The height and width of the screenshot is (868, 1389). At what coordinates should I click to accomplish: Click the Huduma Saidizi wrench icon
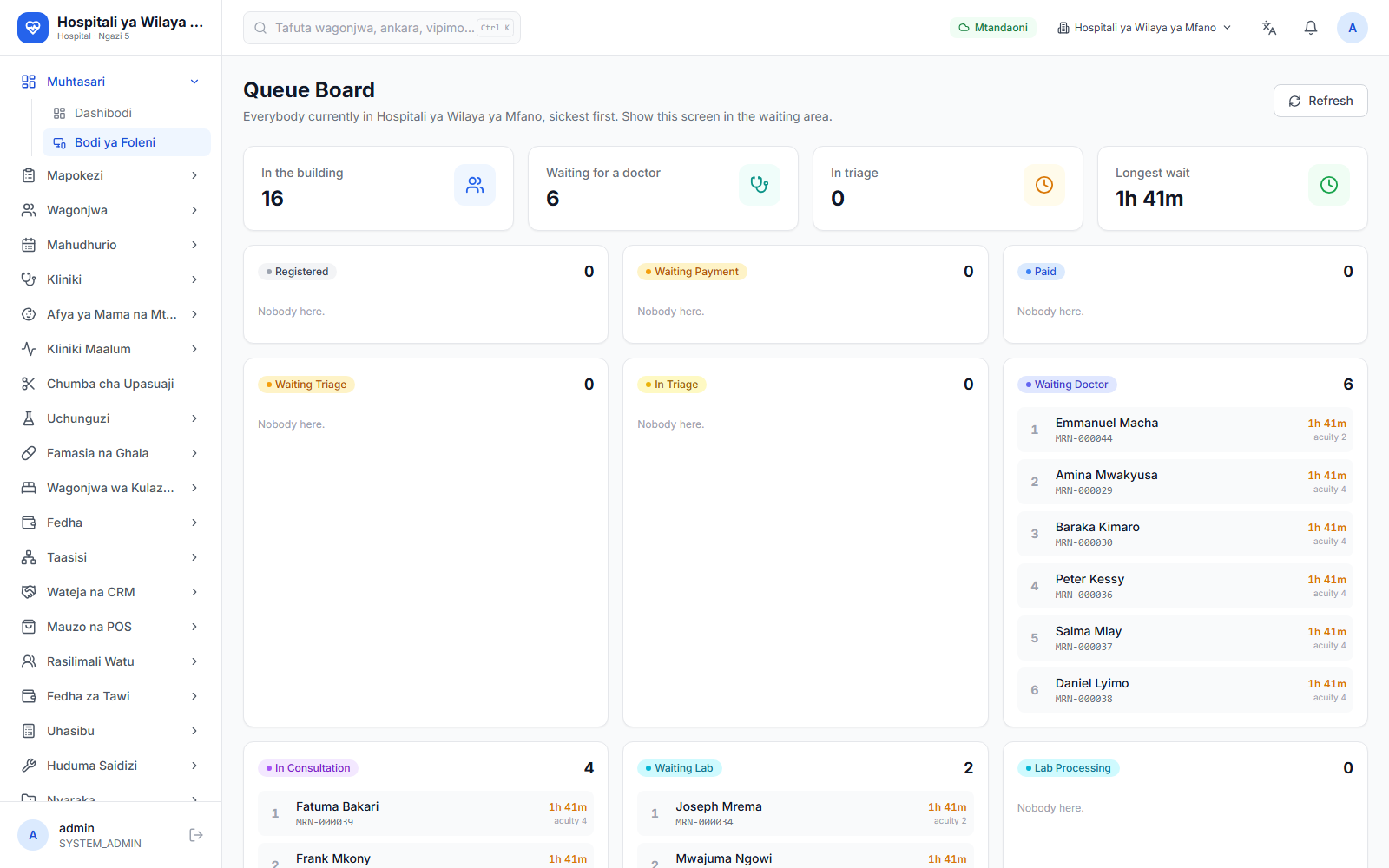point(29,766)
